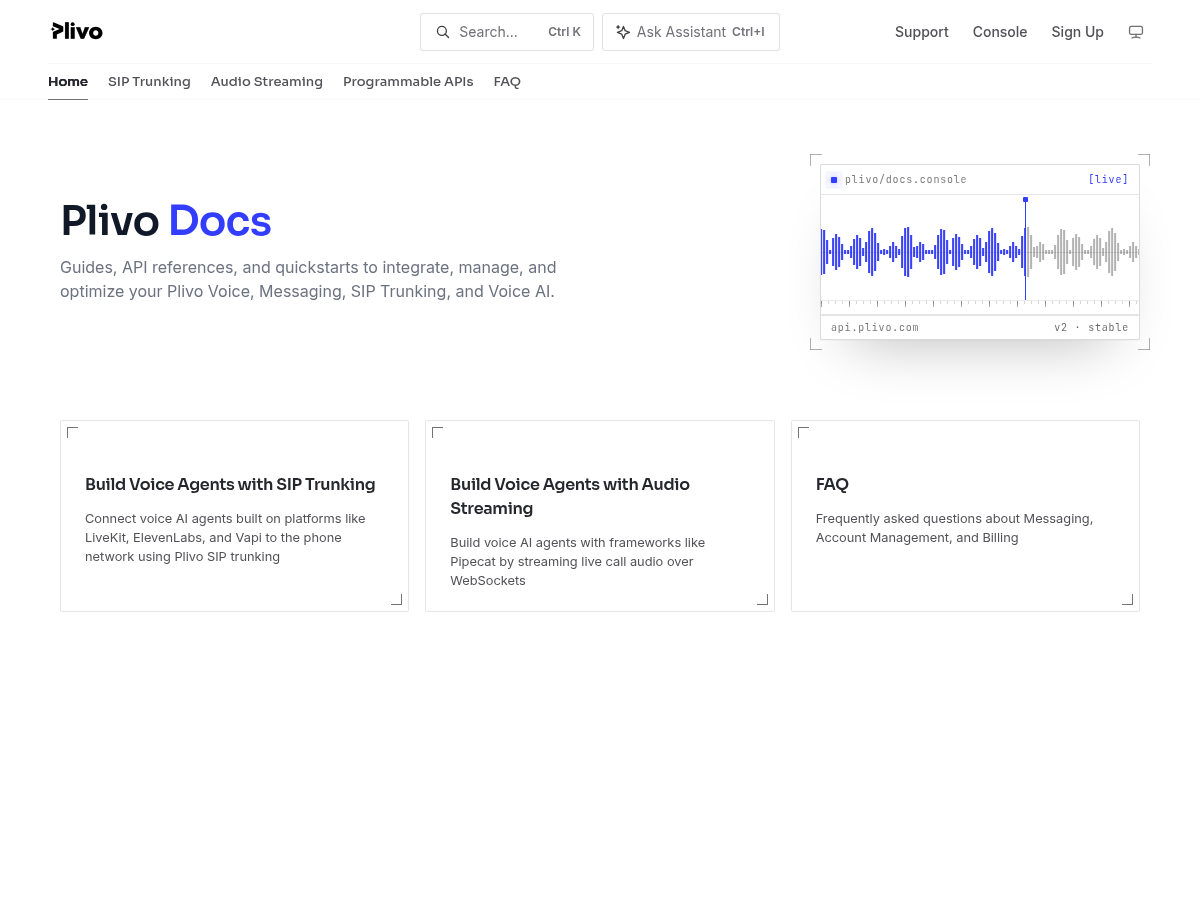Open Build Voice Agents with SIP Trunking card

click(234, 516)
